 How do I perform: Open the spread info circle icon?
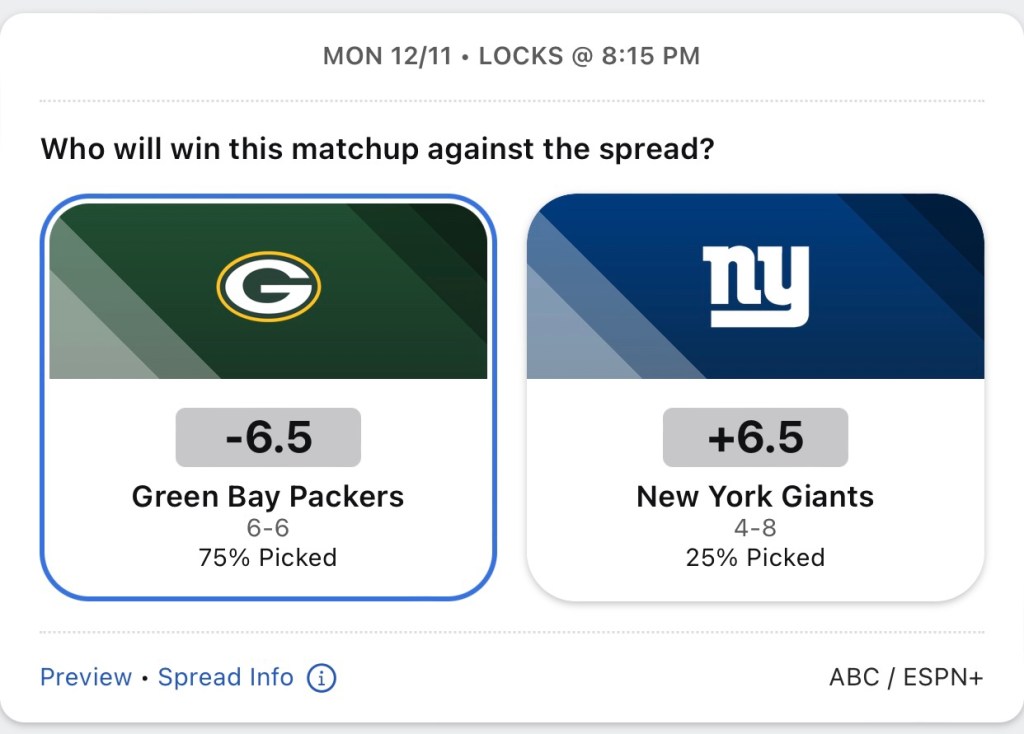click(321, 678)
